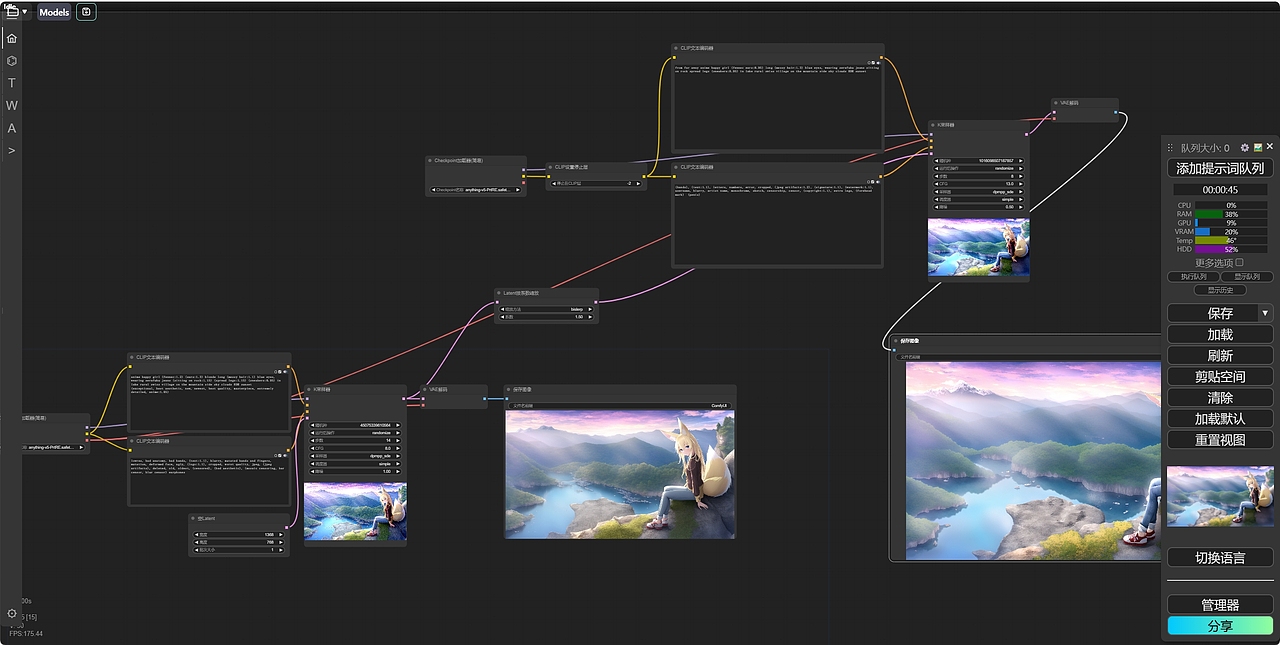
Task: Click the 加载默认 button
Action: click(1220, 418)
